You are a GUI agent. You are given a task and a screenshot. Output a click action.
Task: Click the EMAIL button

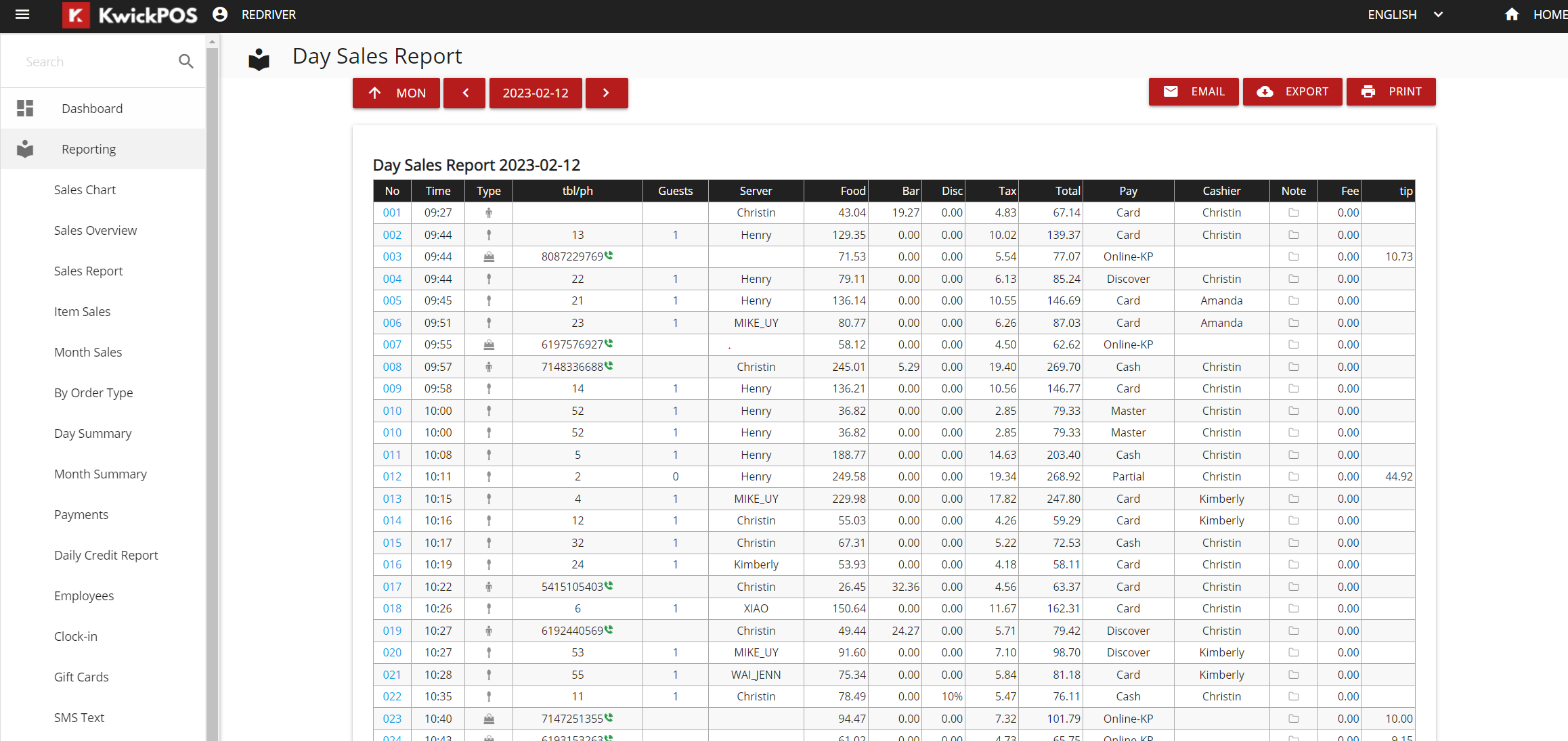pos(1194,91)
